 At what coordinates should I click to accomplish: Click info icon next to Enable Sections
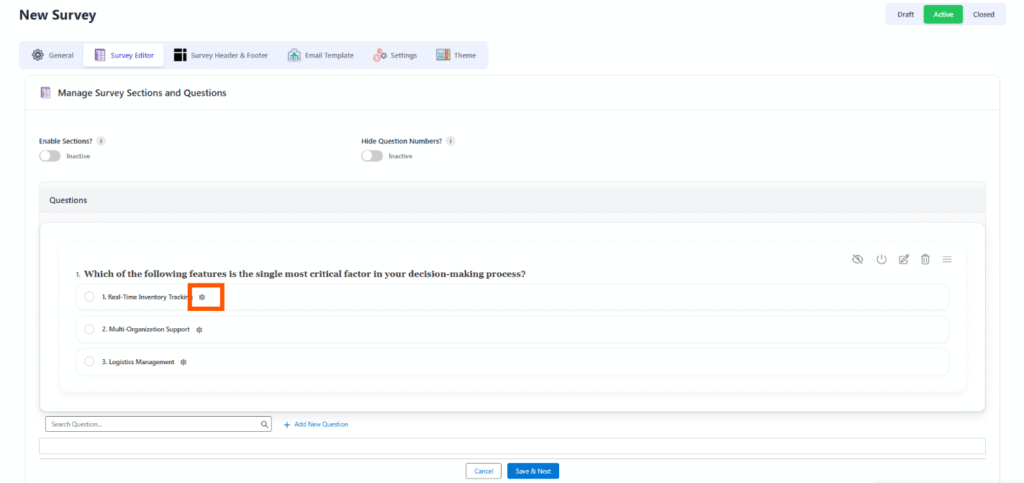pos(101,141)
